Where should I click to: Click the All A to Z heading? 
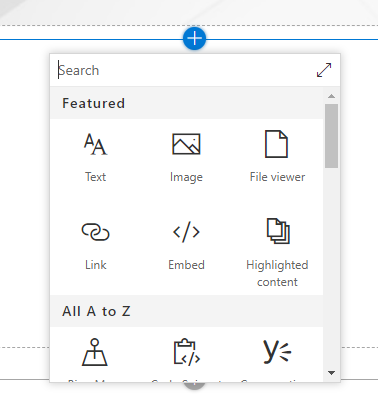[x=96, y=311]
